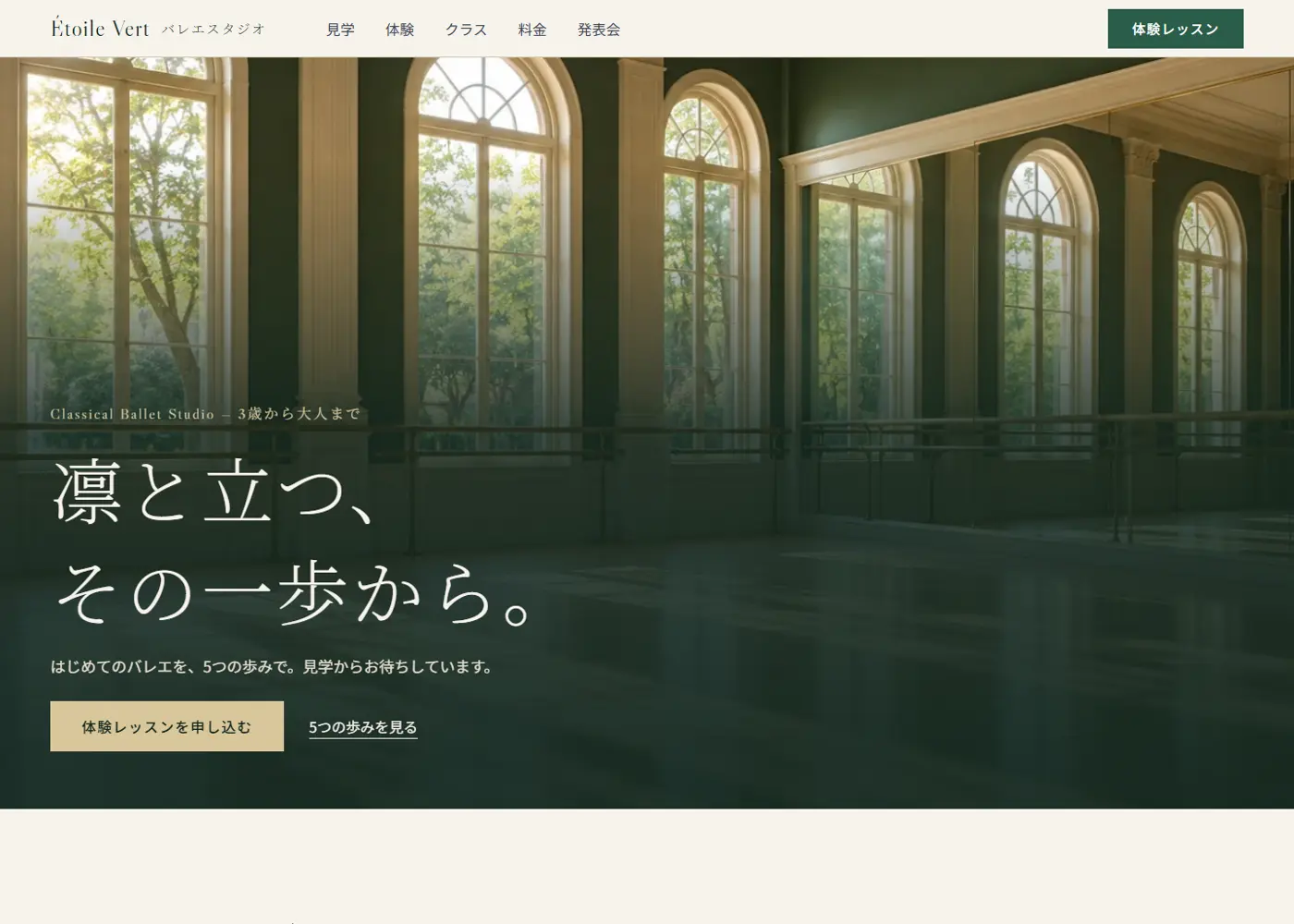Open the 見学 menu item
Viewport: 1294px width, 924px height.
(x=340, y=30)
